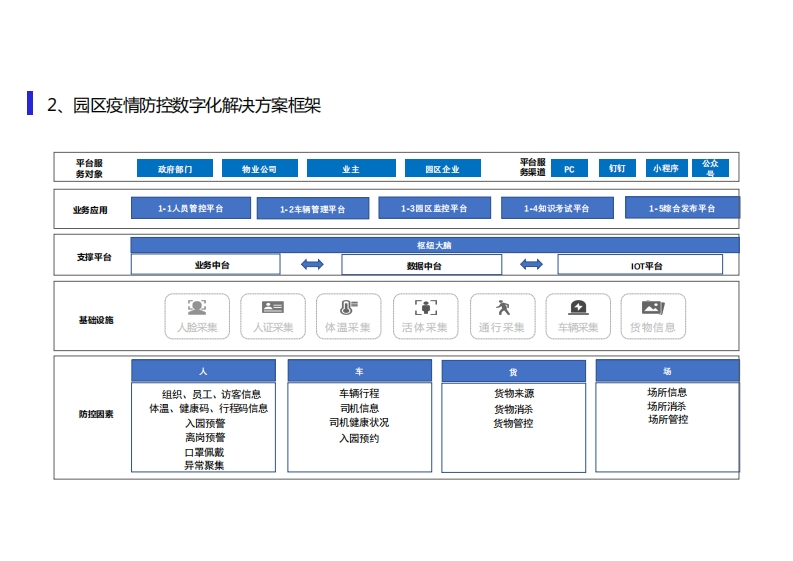
Task: Click the 货物信息 image icon
Action: 653,307
